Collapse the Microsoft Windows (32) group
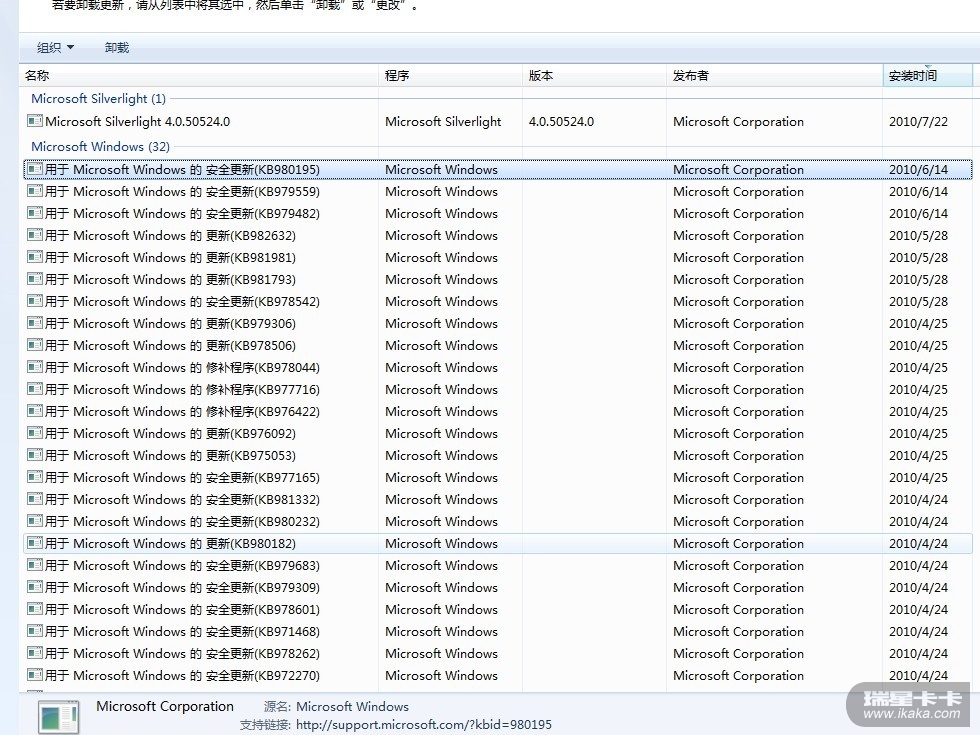The width and height of the screenshot is (980, 735). [101, 147]
